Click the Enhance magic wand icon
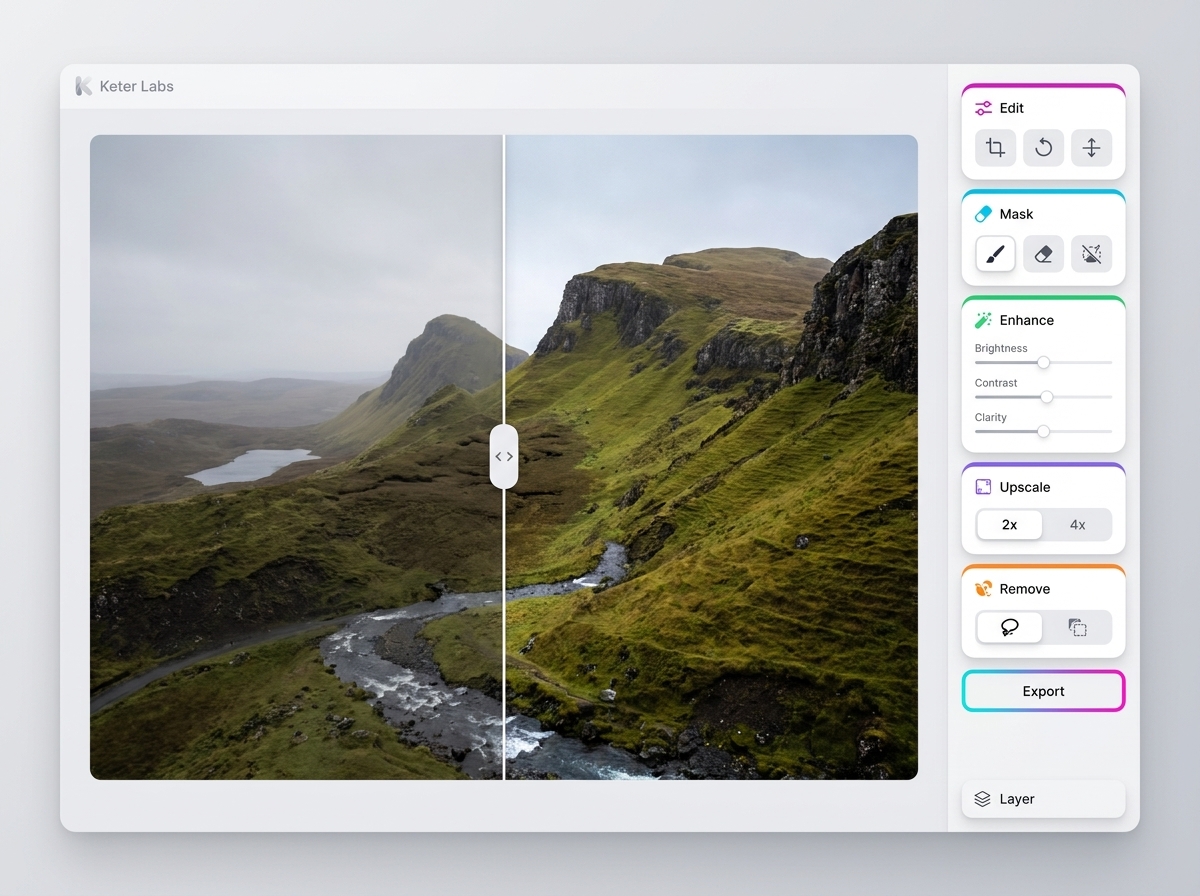This screenshot has width=1200, height=896. (983, 320)
